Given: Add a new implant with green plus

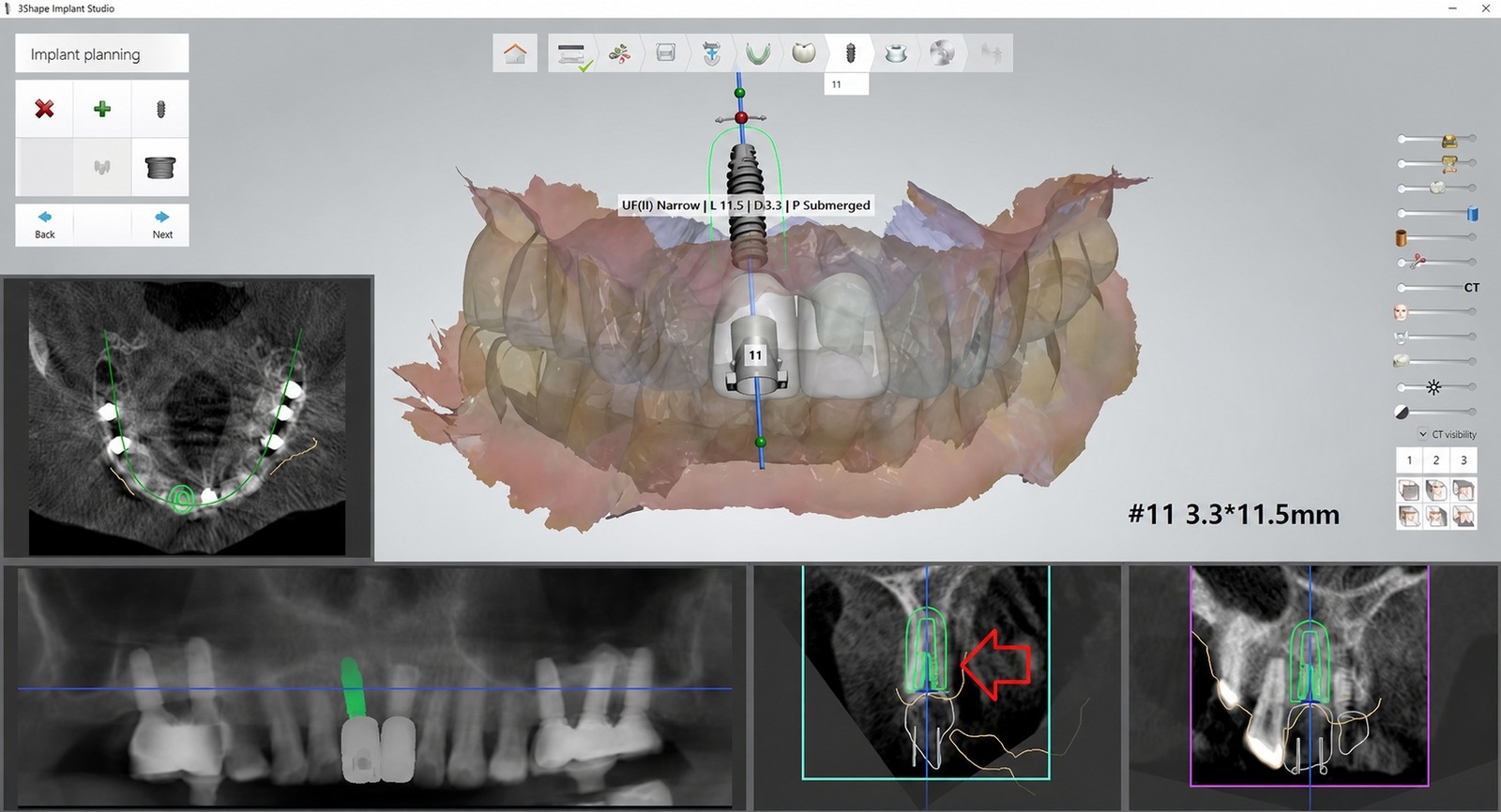Looking at the screenshot, I should (102, 109).
